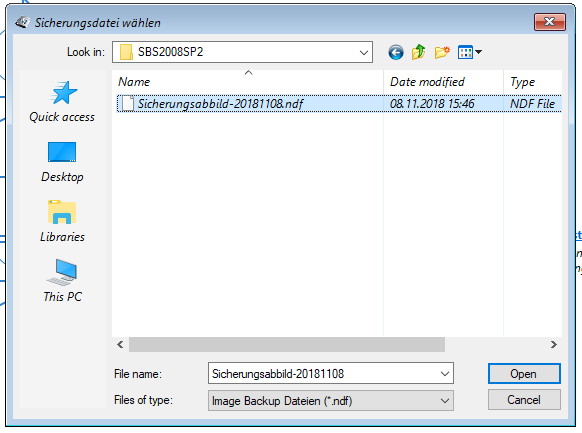Select This PC in the places bar
582x433 pixels.
click(62, 281)
